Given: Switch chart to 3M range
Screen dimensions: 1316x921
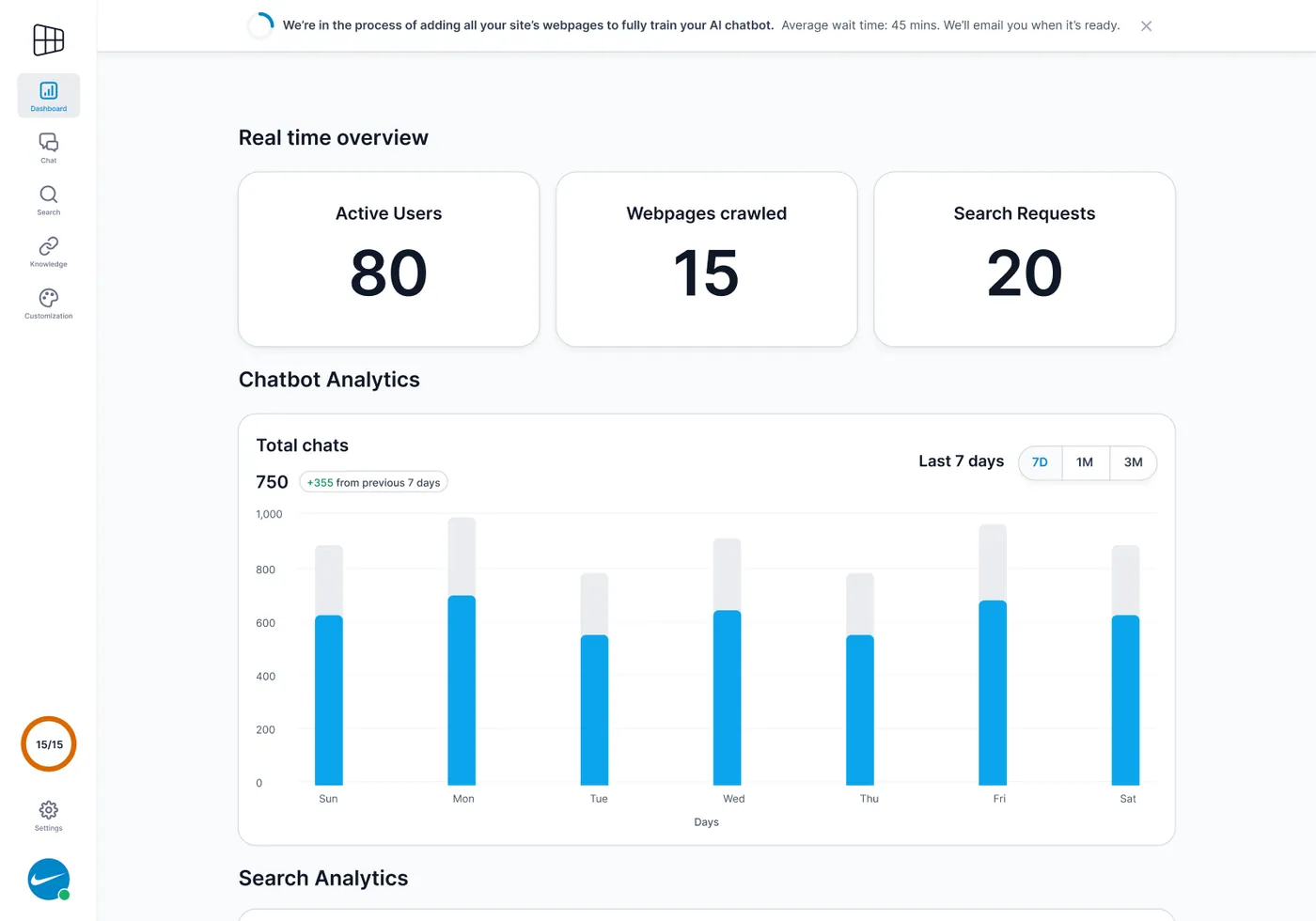Looking at the screenshot, I should point(1134,462).
